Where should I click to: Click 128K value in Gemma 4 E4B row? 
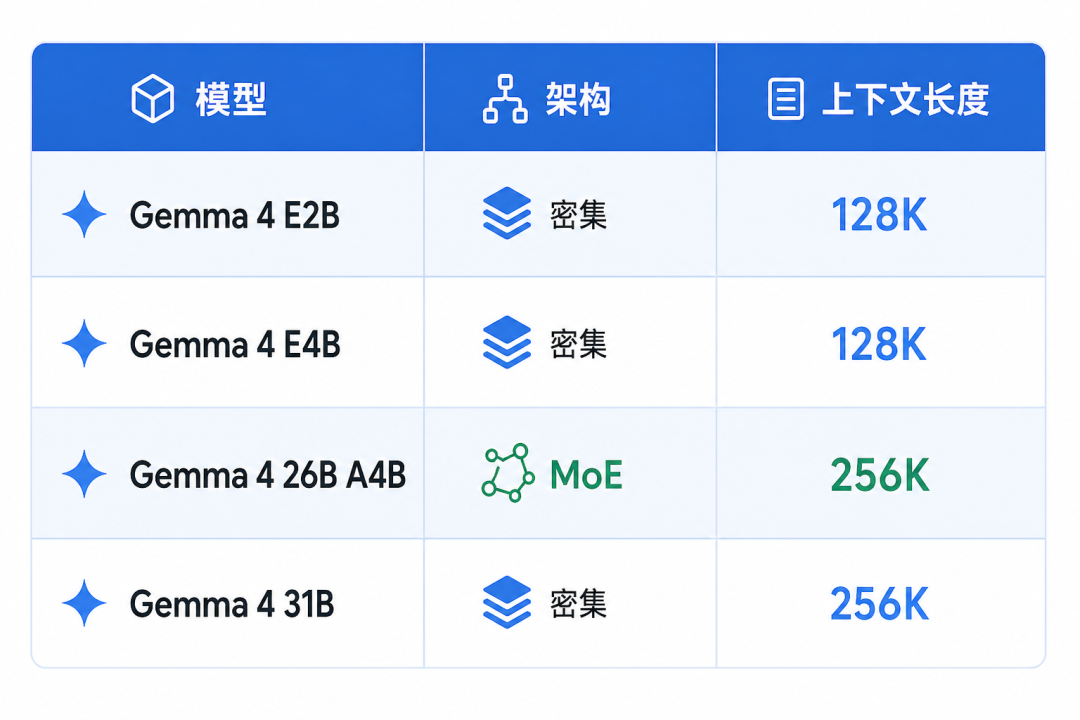tap(879, 344)
